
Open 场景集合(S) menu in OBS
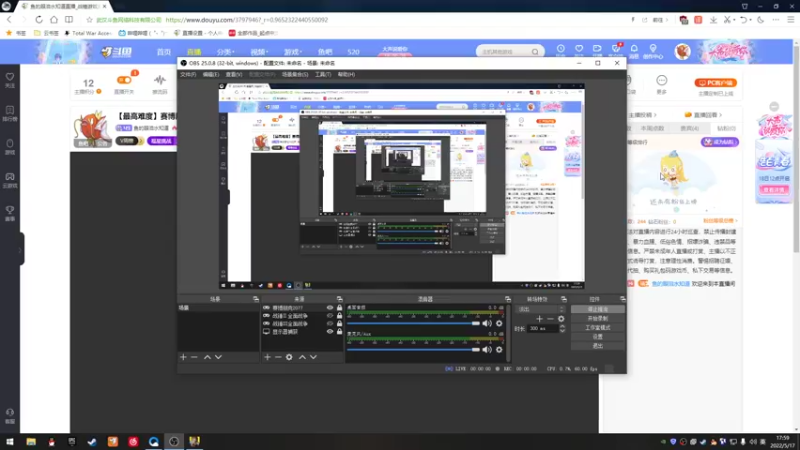click(295, 74)
